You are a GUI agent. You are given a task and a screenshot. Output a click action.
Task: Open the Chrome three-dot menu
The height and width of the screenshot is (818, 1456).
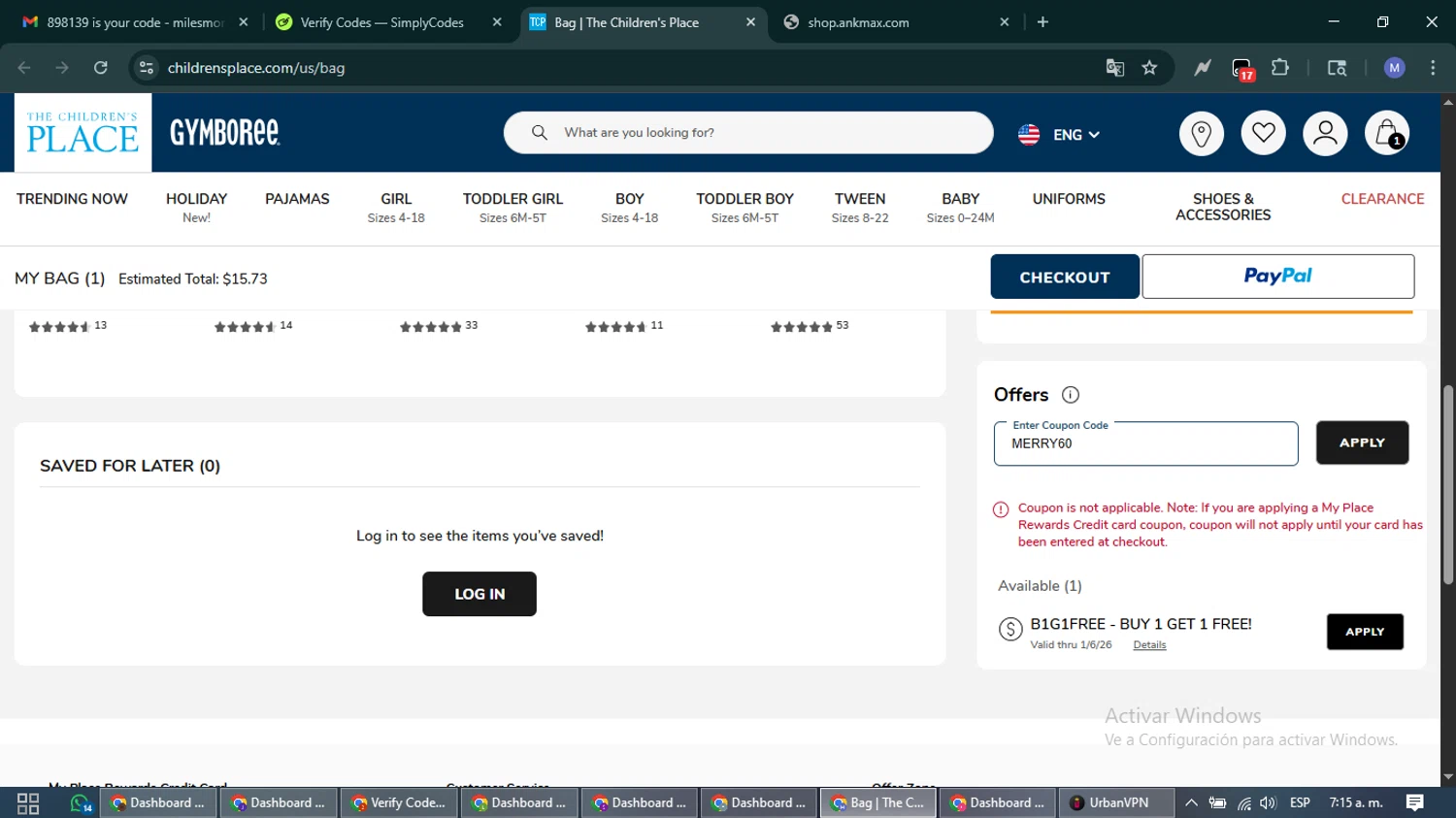click(x=1433, y=68)
